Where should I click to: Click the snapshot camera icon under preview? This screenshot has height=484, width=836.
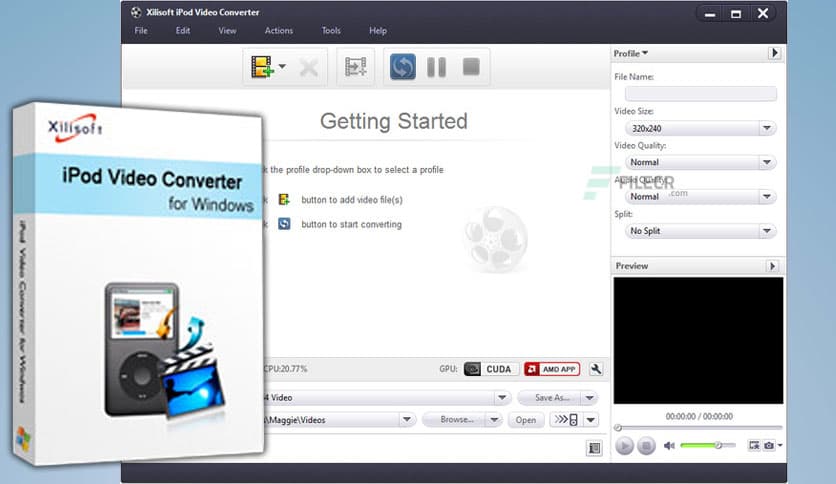tap(767, 445)
